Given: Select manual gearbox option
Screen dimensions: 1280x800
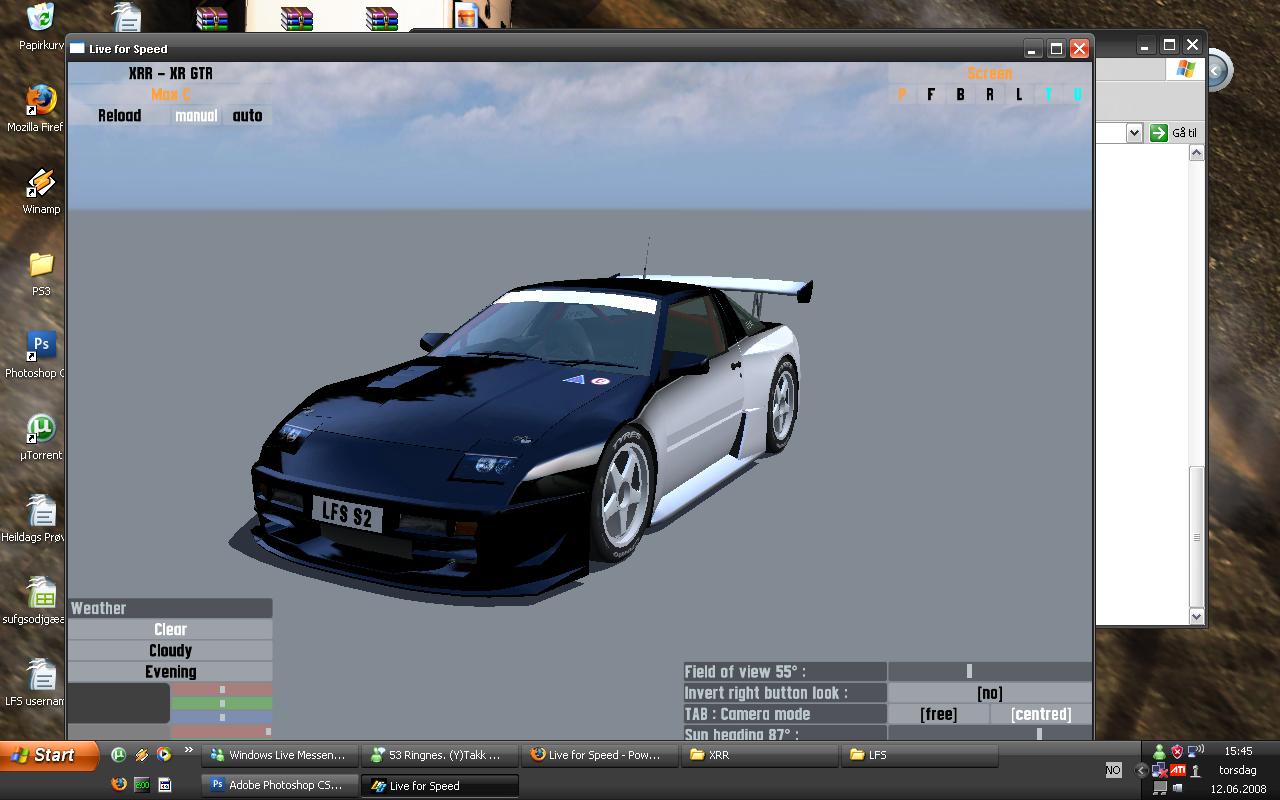Looking at the screenshot, I should (196, 116).
